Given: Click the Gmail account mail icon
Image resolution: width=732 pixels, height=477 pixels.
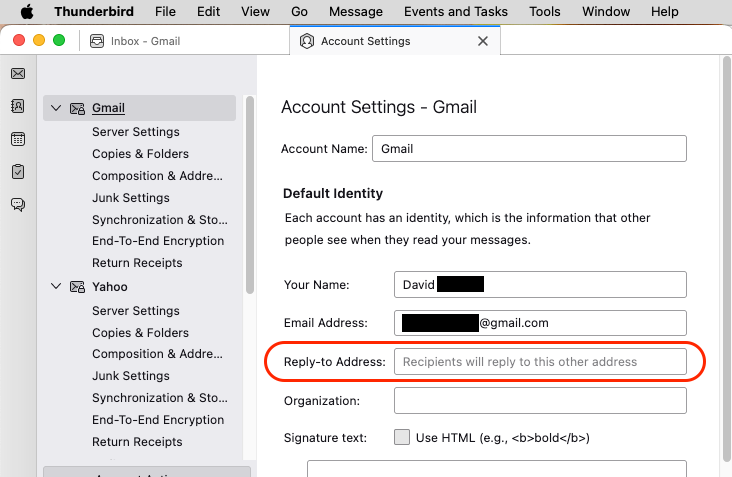Looking at the screenshot, I should [77, 108].
